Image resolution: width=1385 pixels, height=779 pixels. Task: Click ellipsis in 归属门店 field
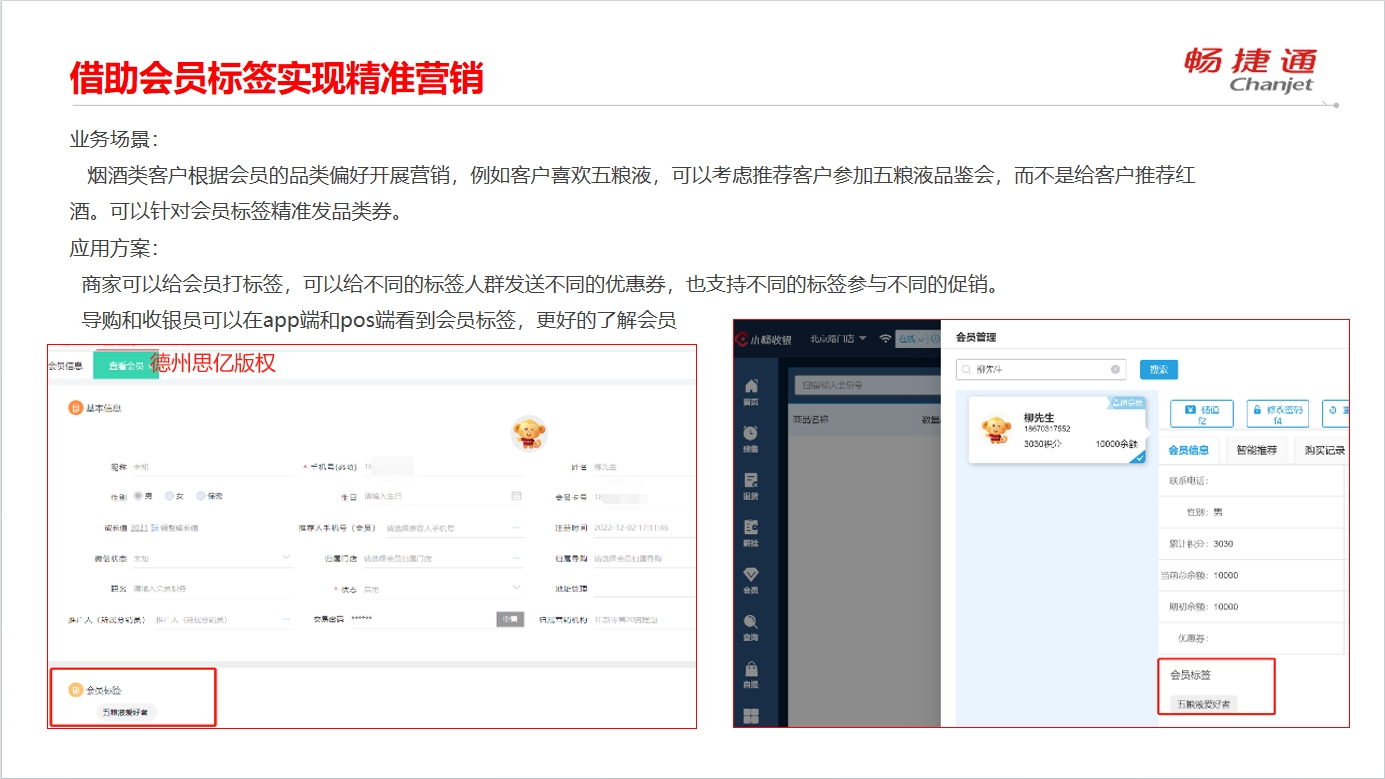(x=516, y=558)
